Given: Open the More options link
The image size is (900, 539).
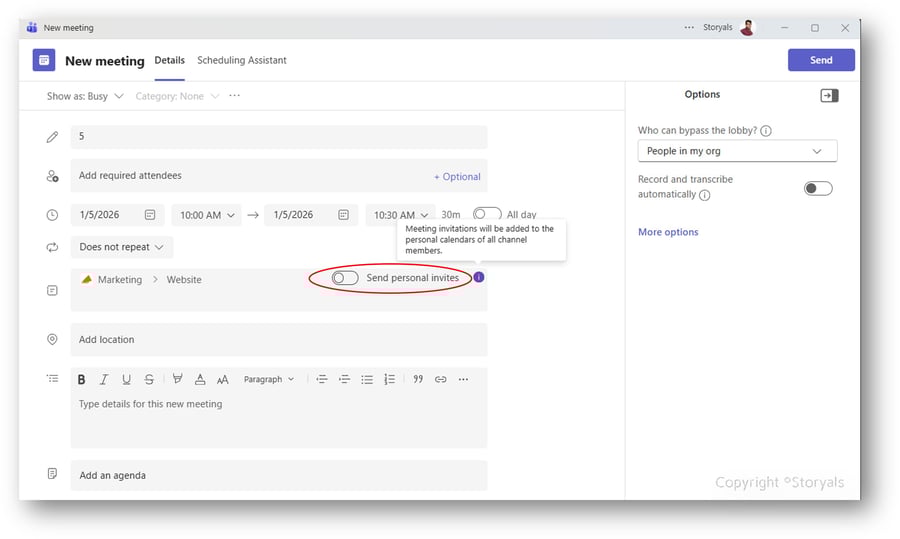Looking at the screenshot, I should [x=668, y=232].
